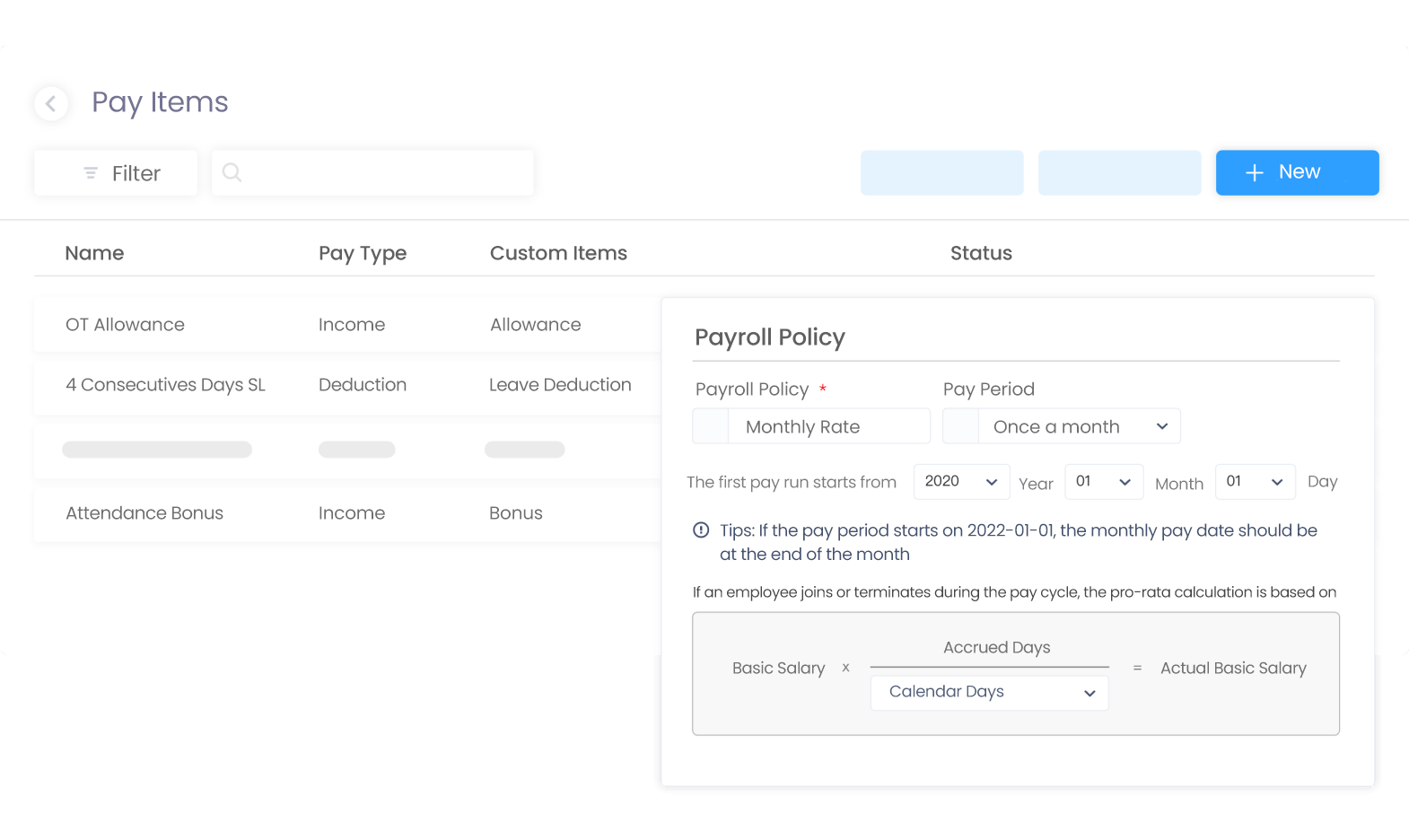Expand the 2020 year dropdown
This screenshot has width=1409, height=840.
point(961,482)
